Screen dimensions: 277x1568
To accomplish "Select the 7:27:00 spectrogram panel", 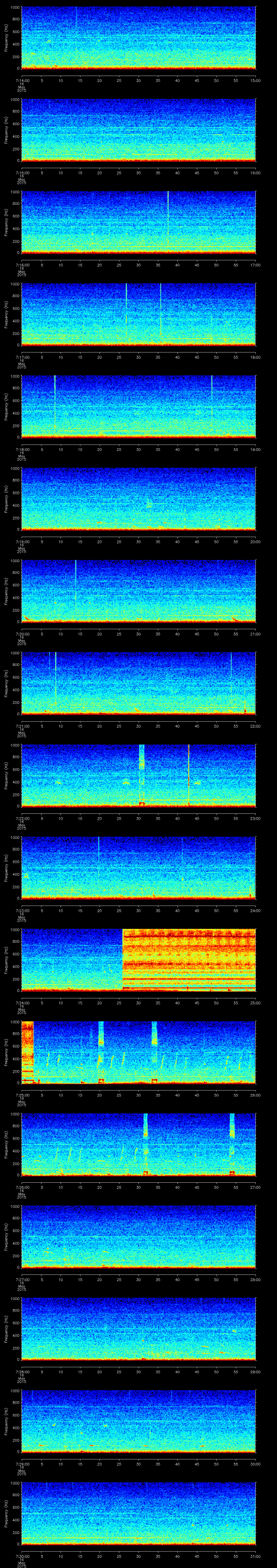I will pos(138,1237).
